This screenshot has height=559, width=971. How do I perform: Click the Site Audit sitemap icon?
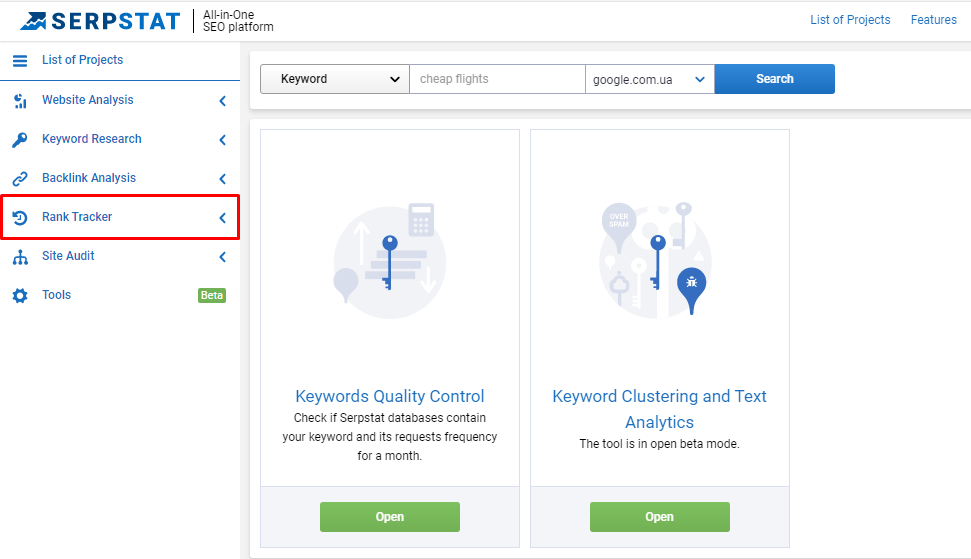click(20, 256)
